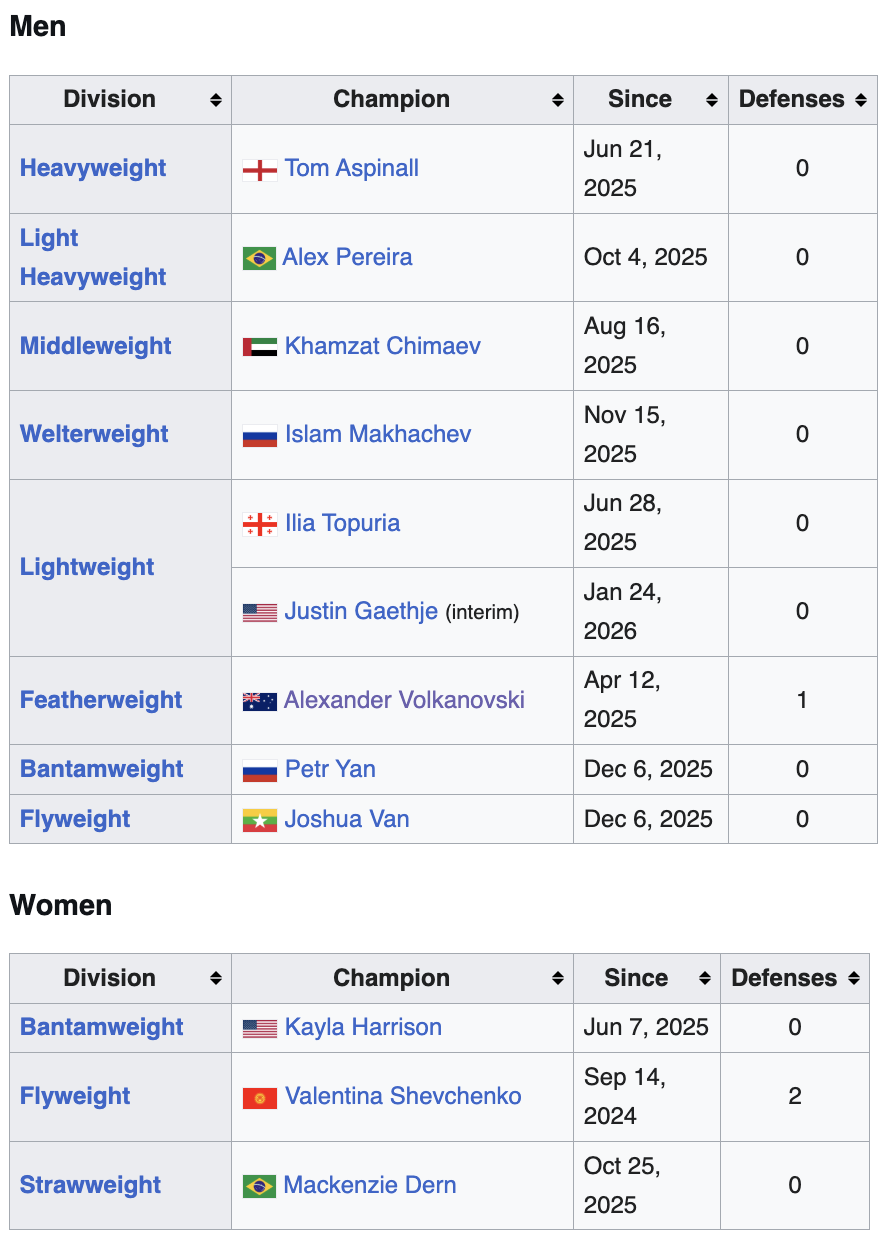The height and width of the screenshot is (1248, 878).
Task: Sort men's table by Champion column
Action: click(x=557, y=100)
